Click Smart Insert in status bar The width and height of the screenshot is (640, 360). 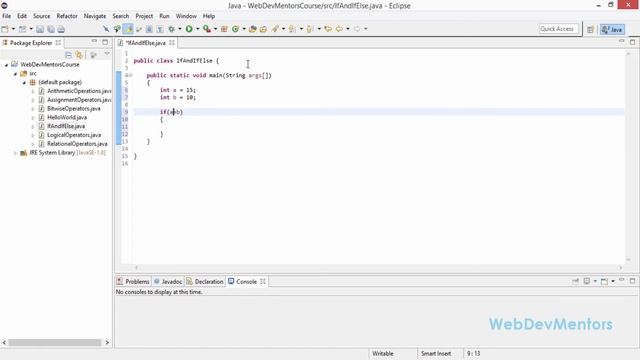point(436,353)
